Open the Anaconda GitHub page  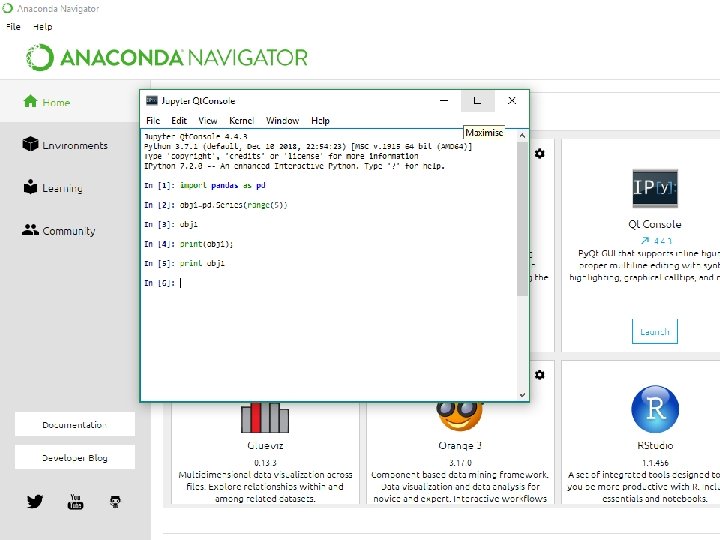(115, 501)
